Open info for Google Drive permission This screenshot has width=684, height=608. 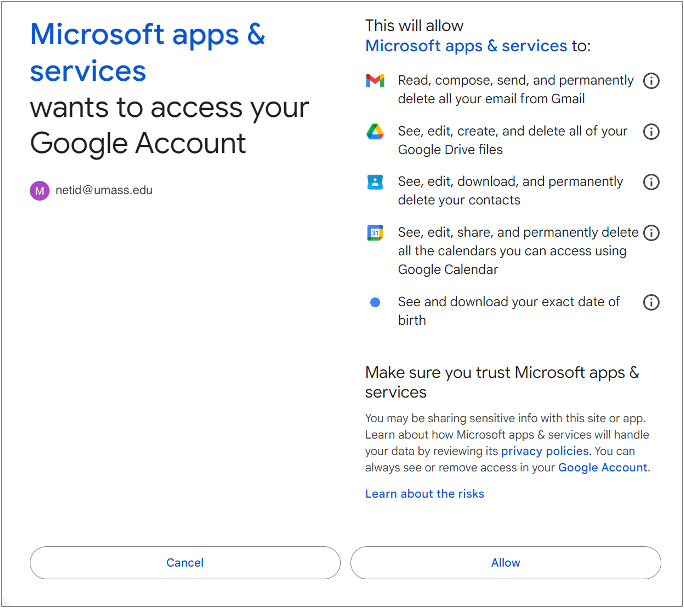(651, 131)
